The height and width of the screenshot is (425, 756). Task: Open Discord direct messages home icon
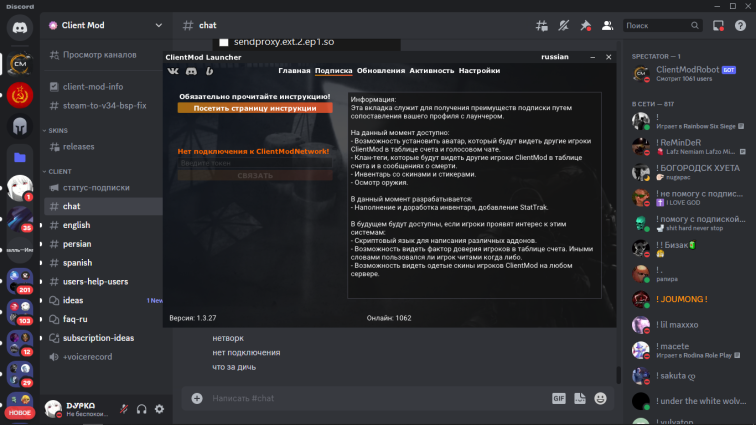point(20,28)
